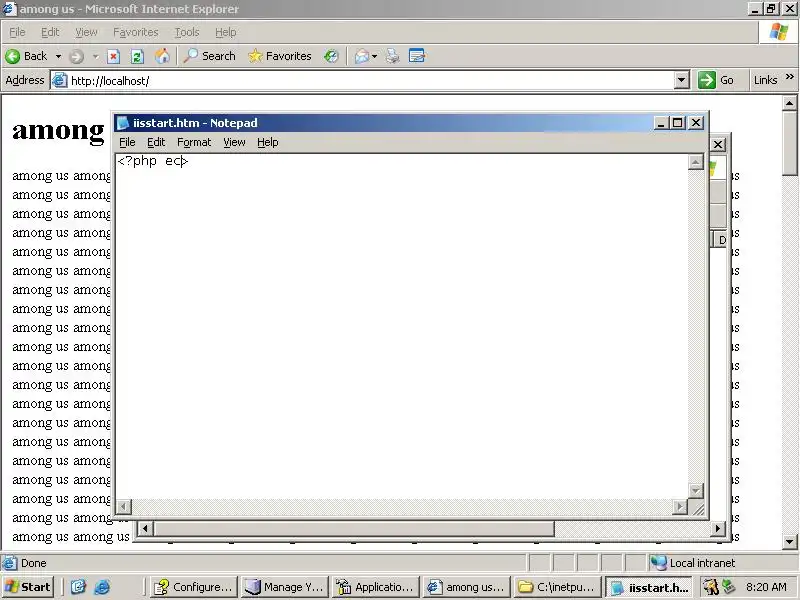Click Notepad's scroll down arrow
Screen dimensions: 800x600
[x=695, y=490]
